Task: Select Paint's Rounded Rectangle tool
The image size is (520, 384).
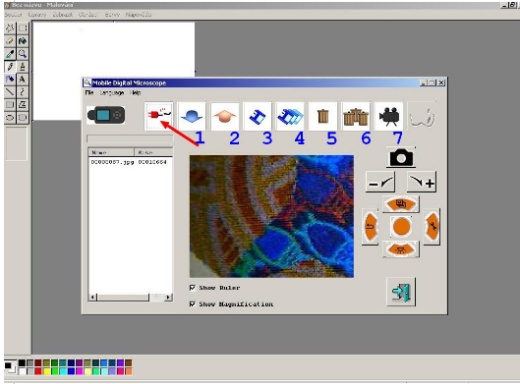Action: [22, 117]
